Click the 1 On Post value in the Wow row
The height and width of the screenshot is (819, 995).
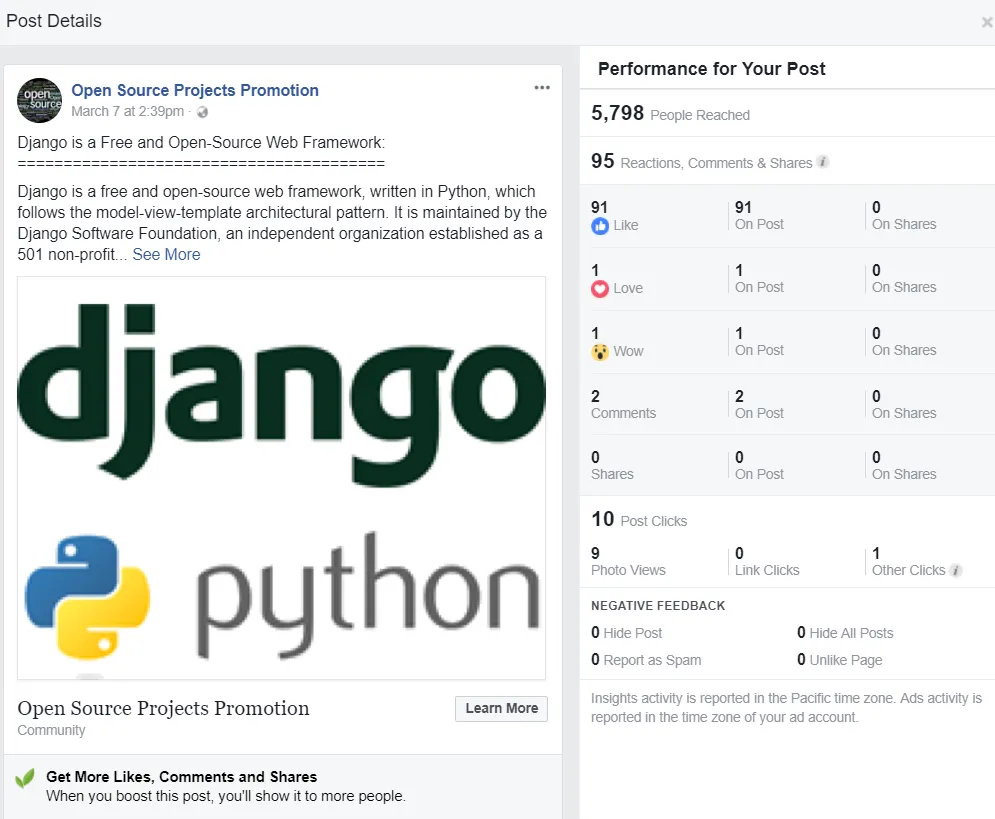759,341
